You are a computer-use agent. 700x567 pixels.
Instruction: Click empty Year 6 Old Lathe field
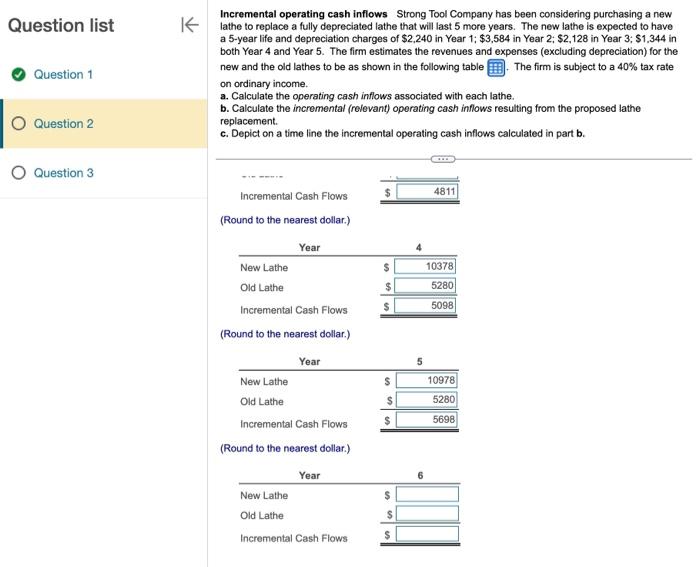(x=427, y=513)
